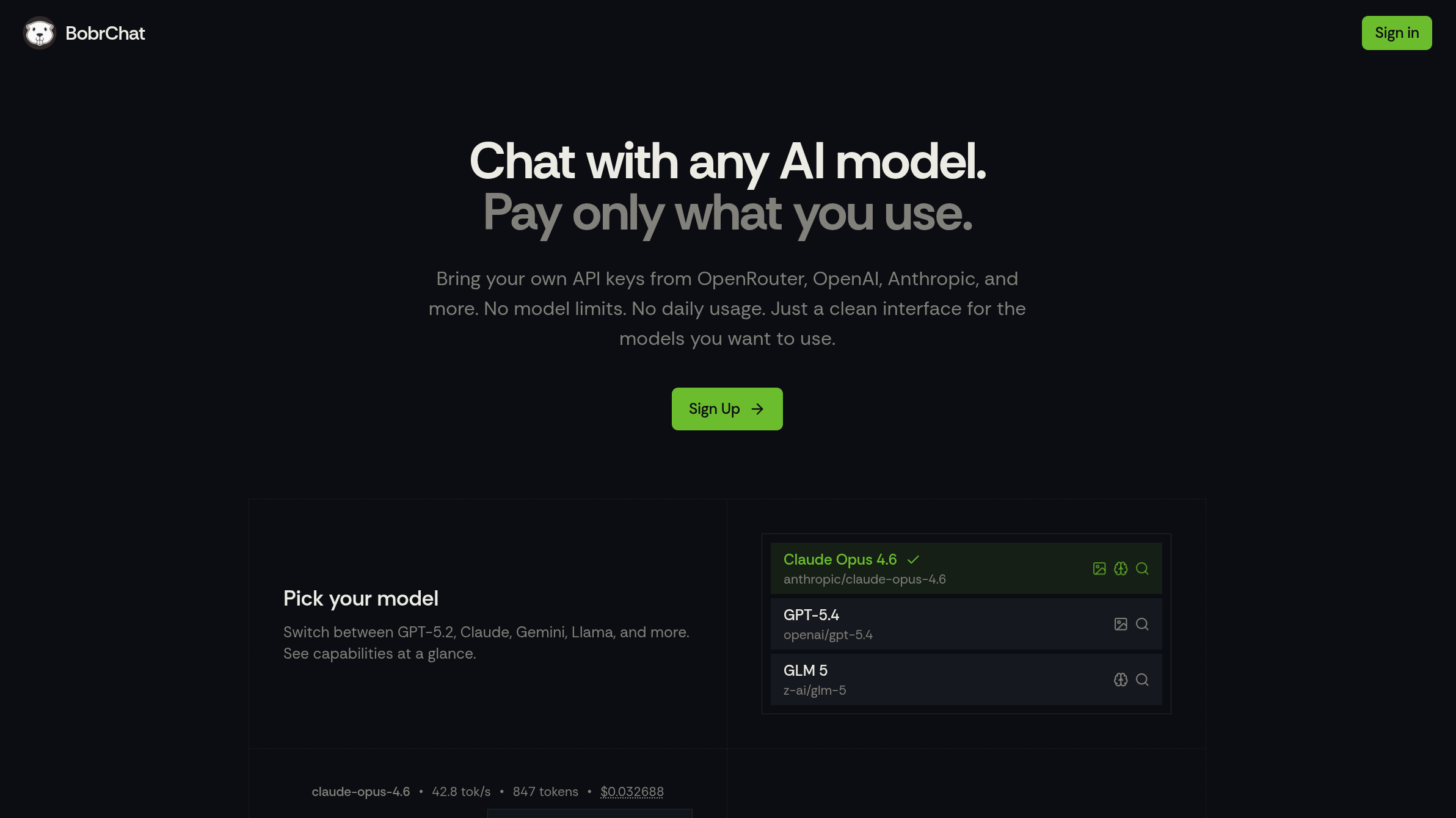Click the arrow icon in Sign Up button
The width and height of the screenshot is (1456, 818).
(757, 409)
